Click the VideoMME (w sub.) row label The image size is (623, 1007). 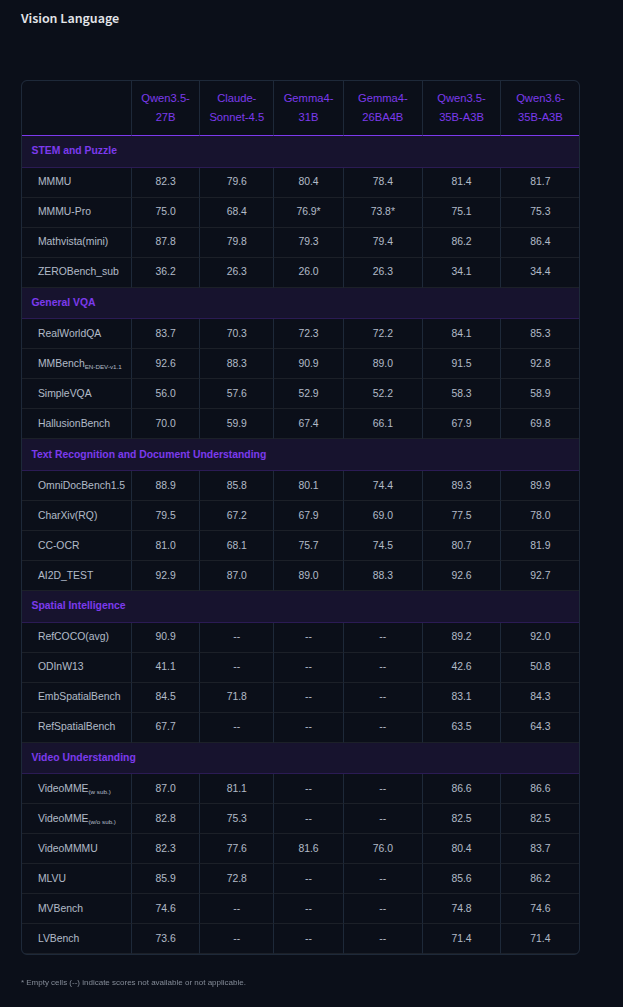point(75,789)
